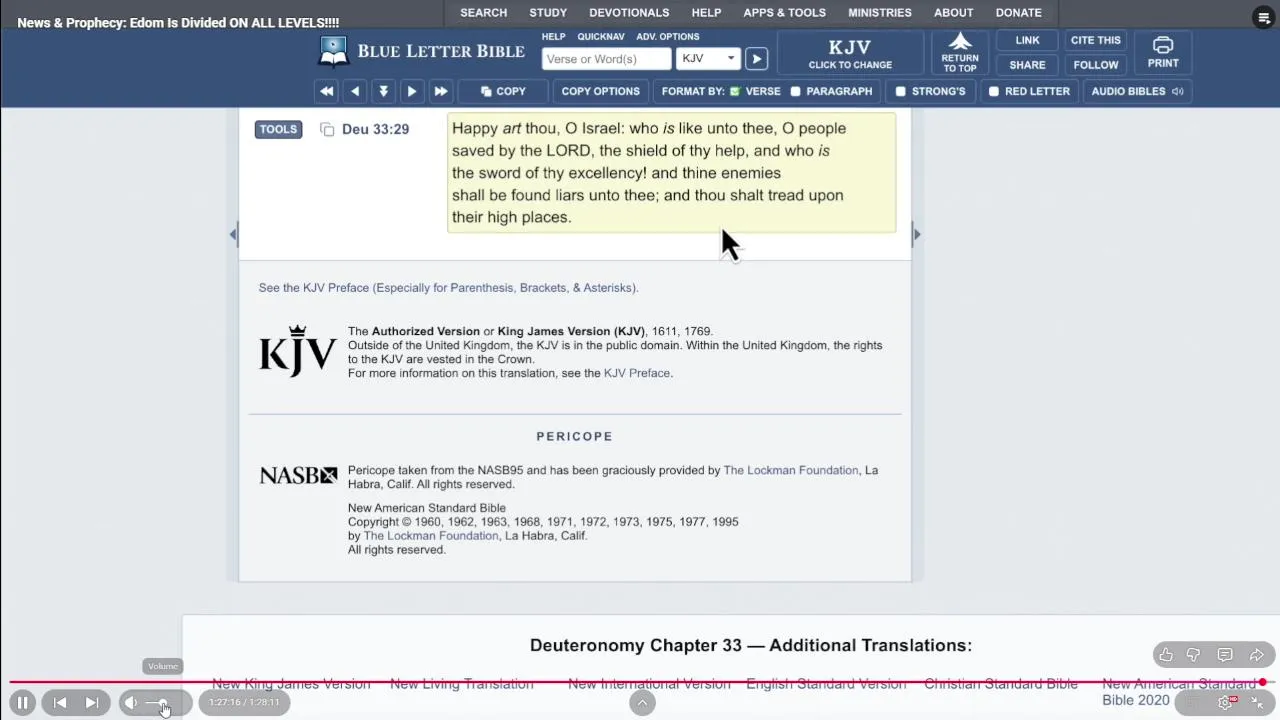Go to the next book double-arrow
1280x720 pixels.
point(440,91)
